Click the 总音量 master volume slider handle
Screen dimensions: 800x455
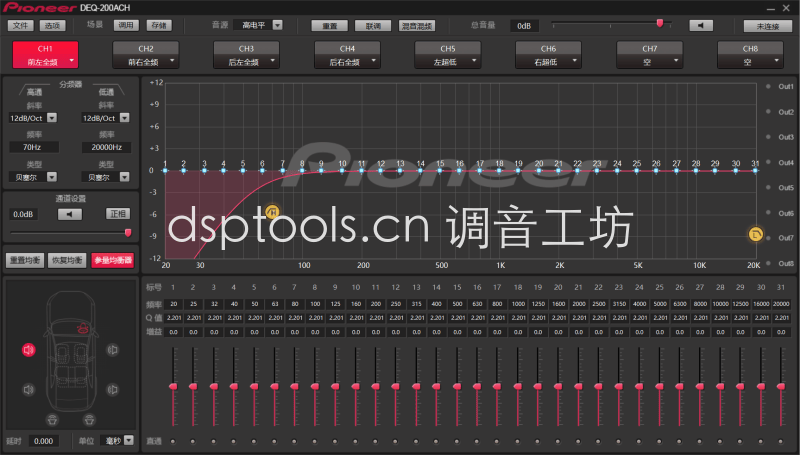[x=660, y=23]
